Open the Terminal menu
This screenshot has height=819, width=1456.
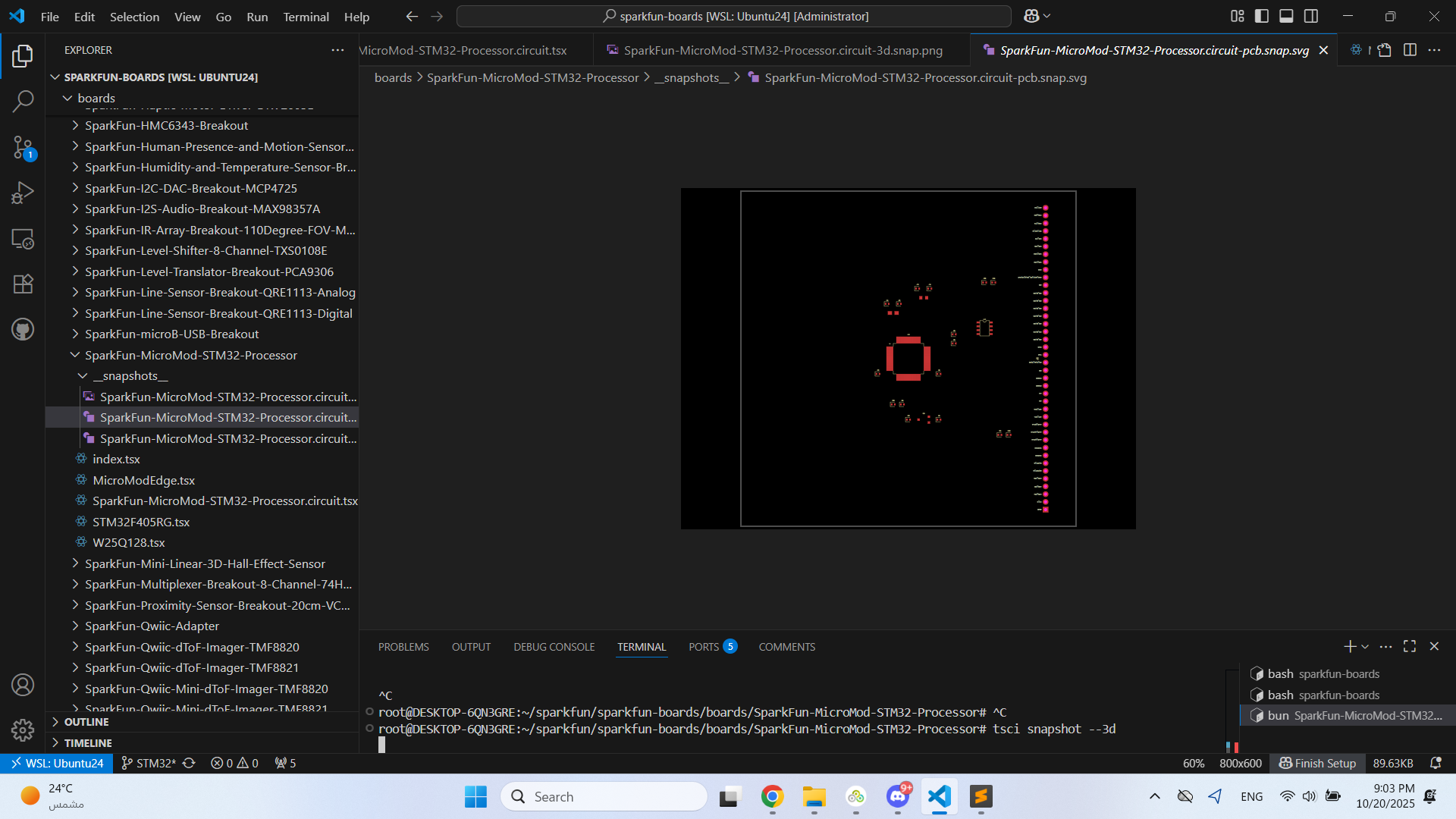[x=306, y=17]
